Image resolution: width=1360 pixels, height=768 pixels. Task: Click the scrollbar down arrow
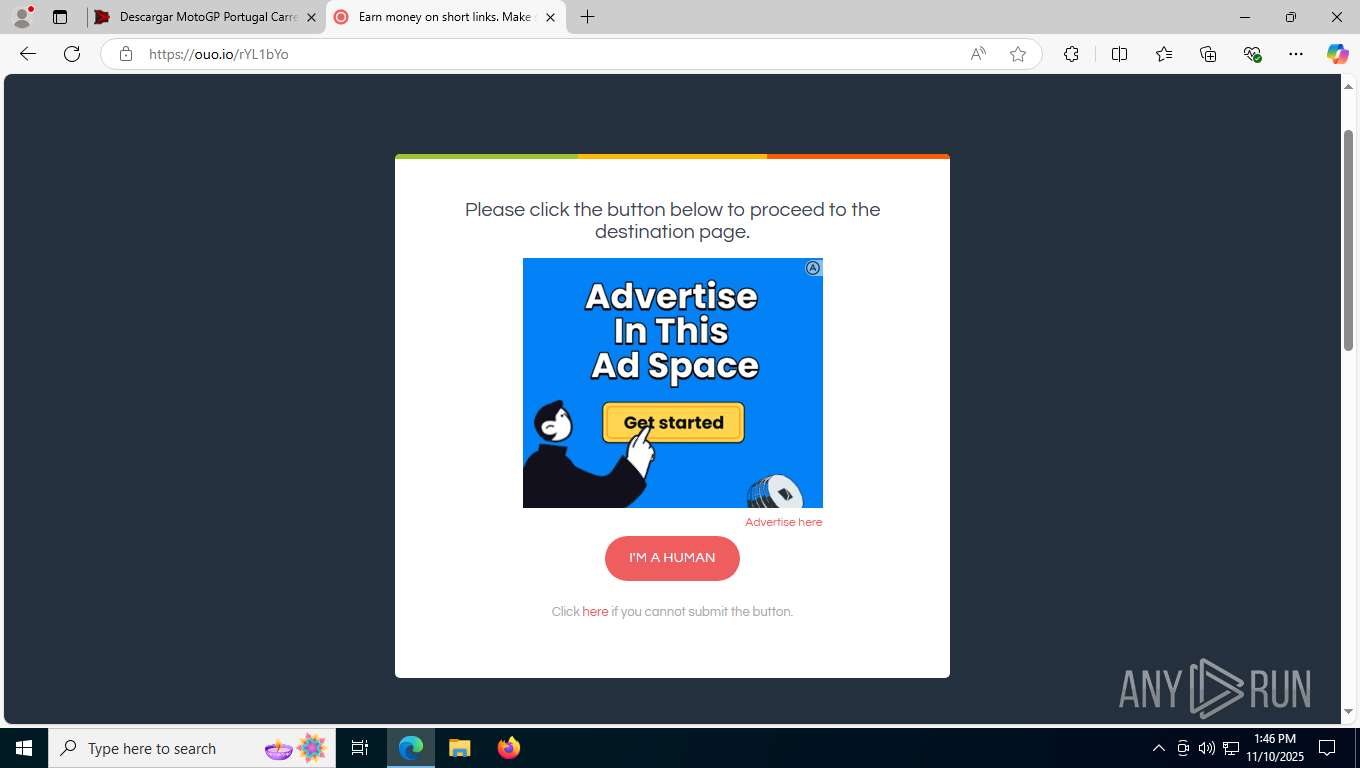coord(1348,712)
